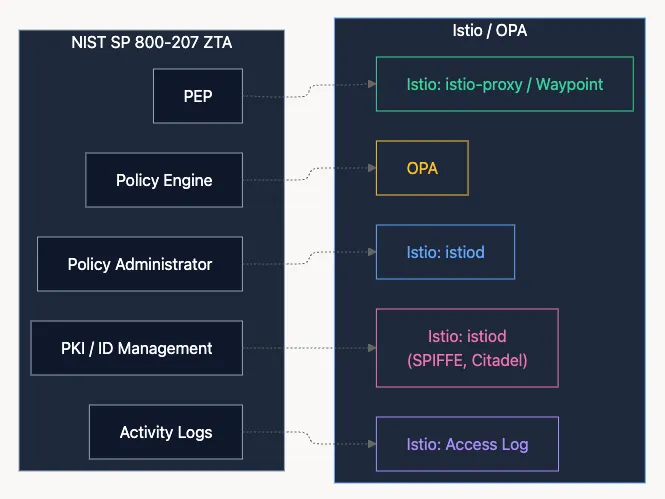Select the pink istiod (SPIFFE, Citadel) node

[466, 348]
